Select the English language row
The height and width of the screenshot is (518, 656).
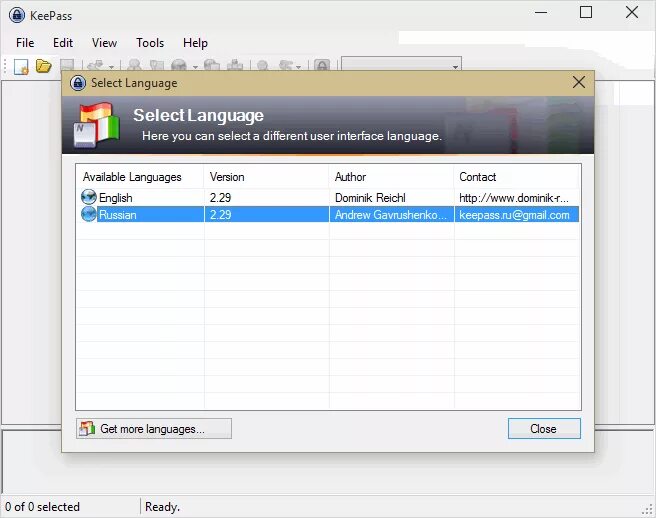[x=328, y=197]
